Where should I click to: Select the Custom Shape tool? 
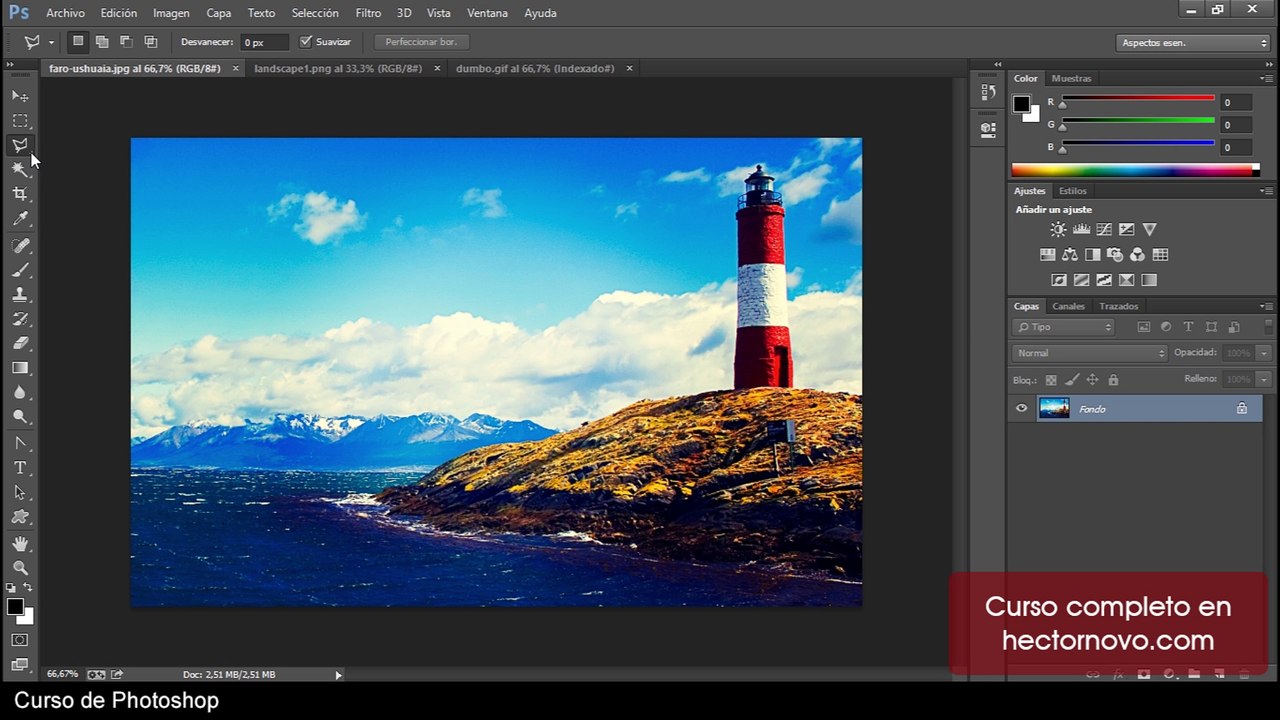pos(20,517)
